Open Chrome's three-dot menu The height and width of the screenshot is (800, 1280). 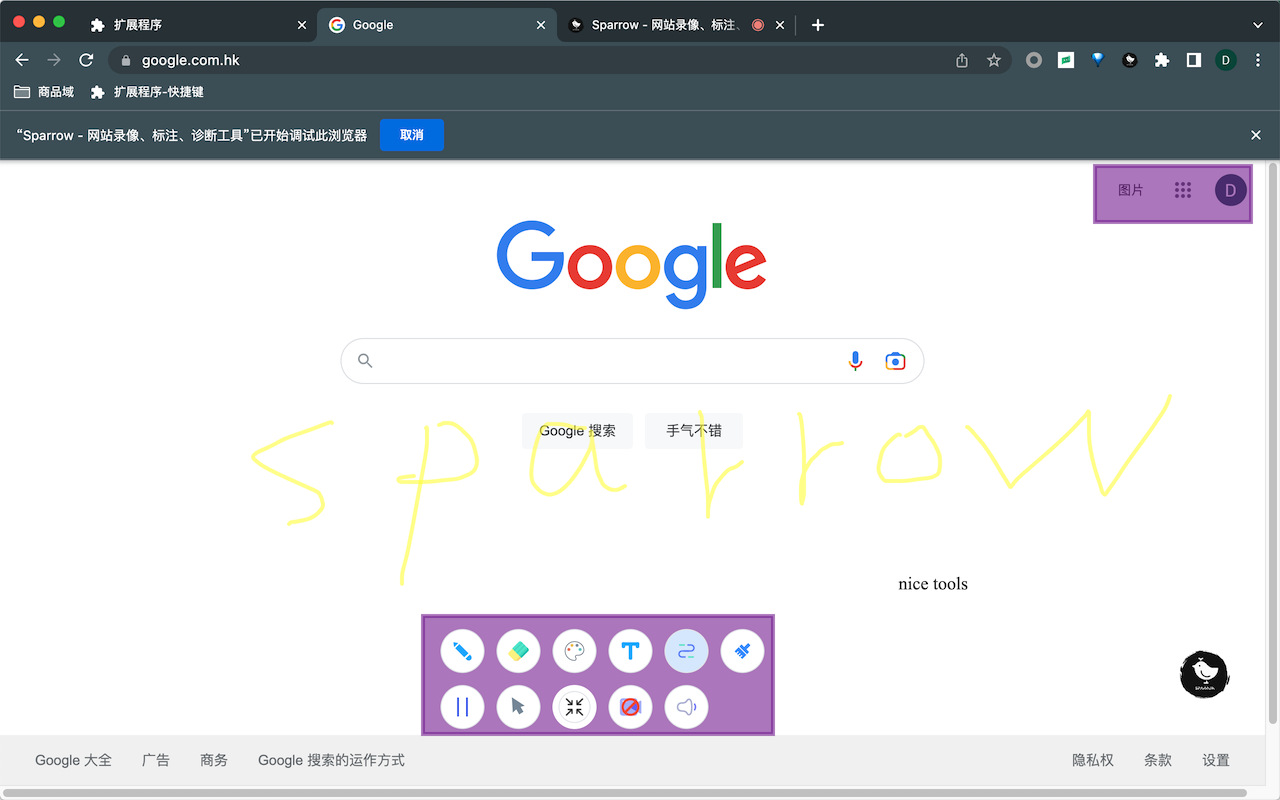pos(1258,60)
